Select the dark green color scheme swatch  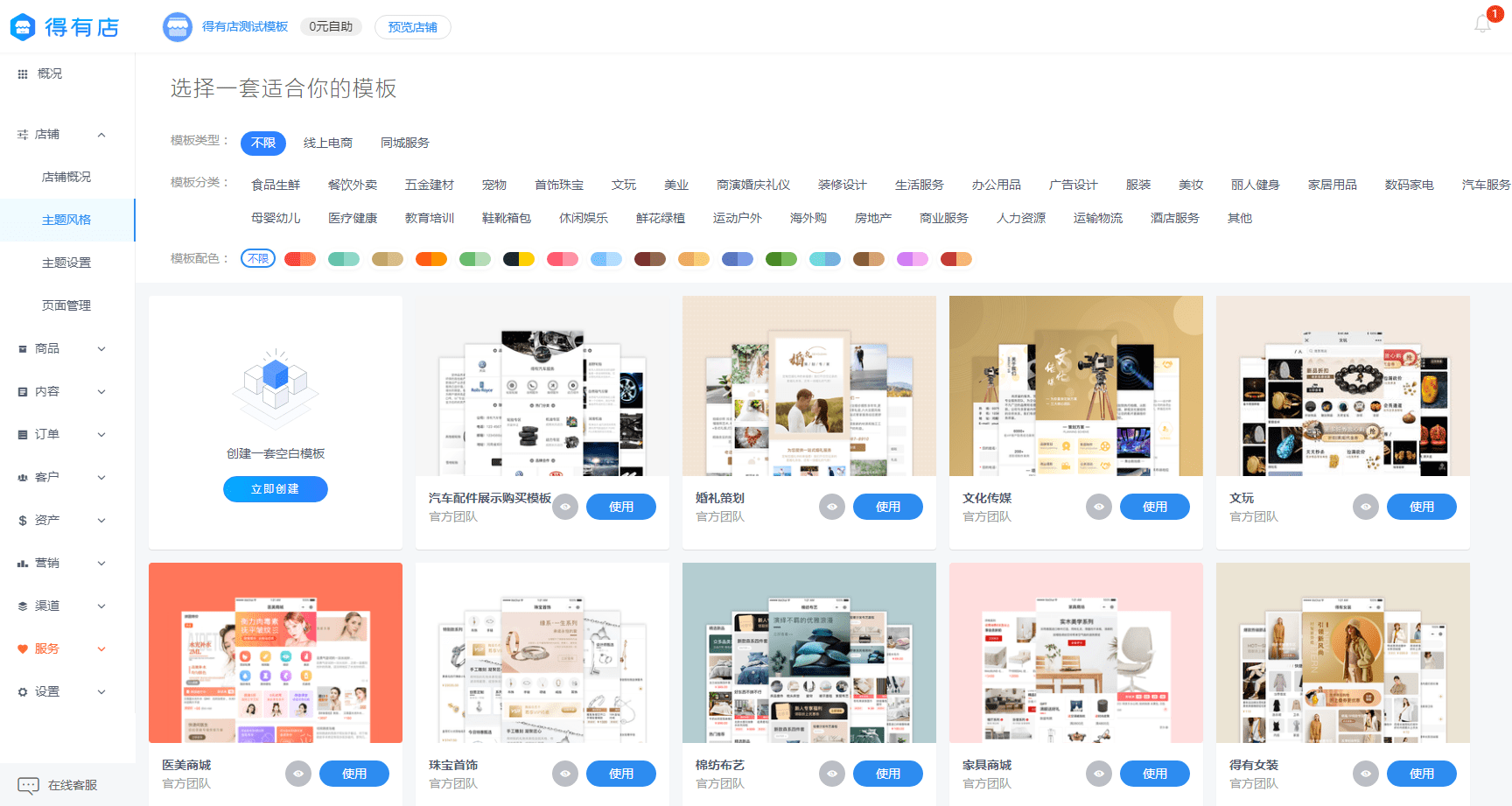(x=781, y=259)
